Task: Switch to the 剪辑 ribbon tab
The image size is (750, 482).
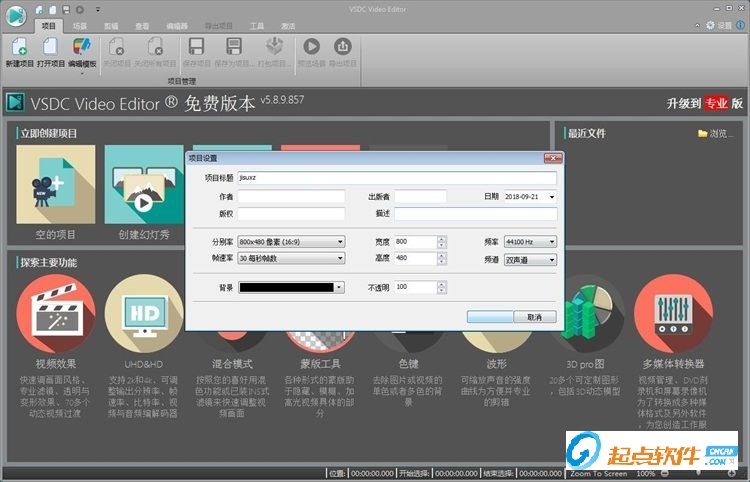Action: 111,26
